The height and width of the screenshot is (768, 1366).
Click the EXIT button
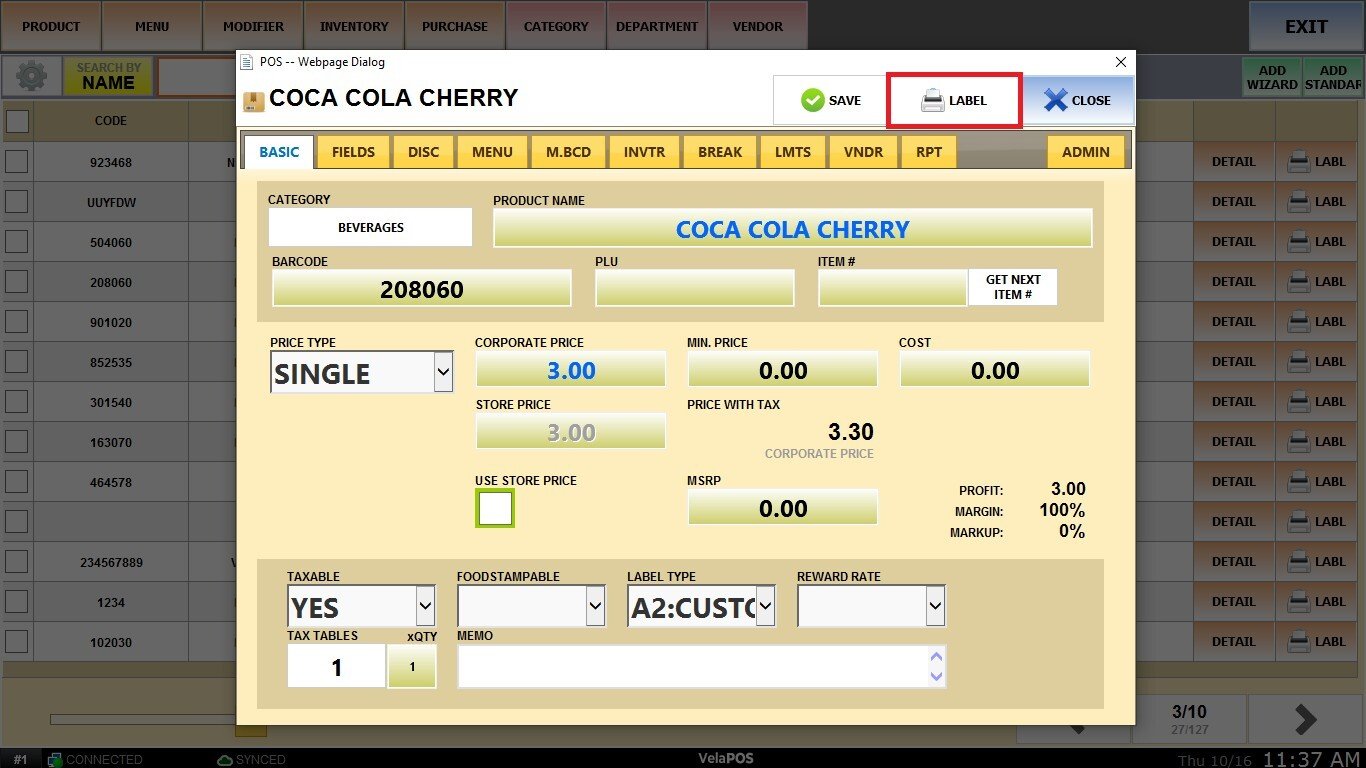pos(1305,27)
